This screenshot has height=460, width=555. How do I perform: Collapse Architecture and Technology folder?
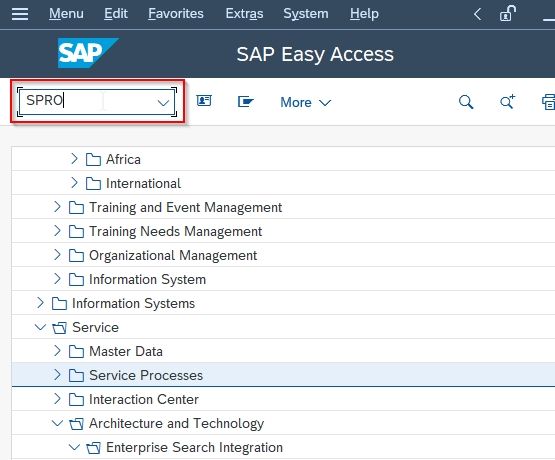click(x=57, y=423)
